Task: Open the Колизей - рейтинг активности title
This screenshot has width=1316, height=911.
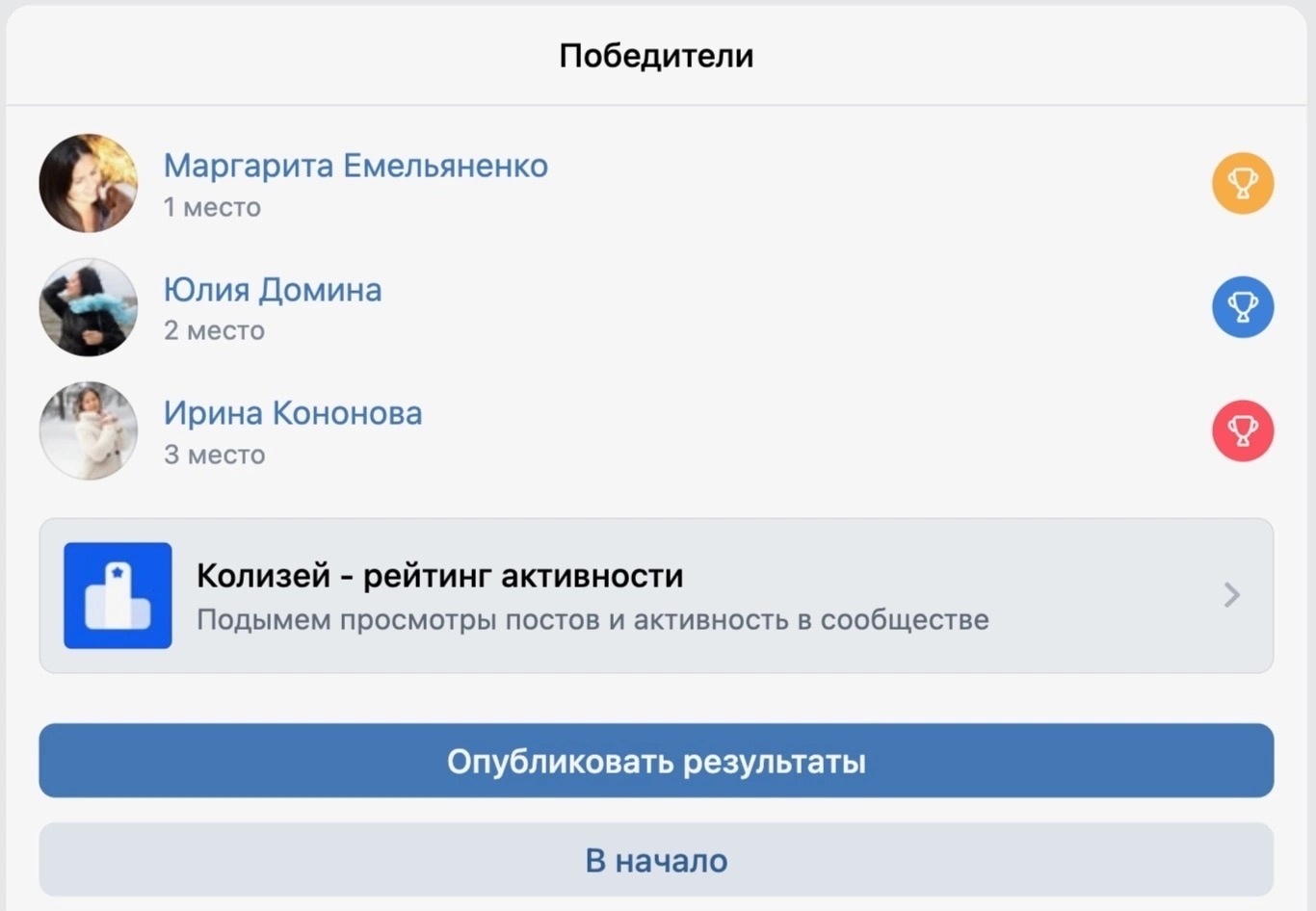Action: pos(439,576)
